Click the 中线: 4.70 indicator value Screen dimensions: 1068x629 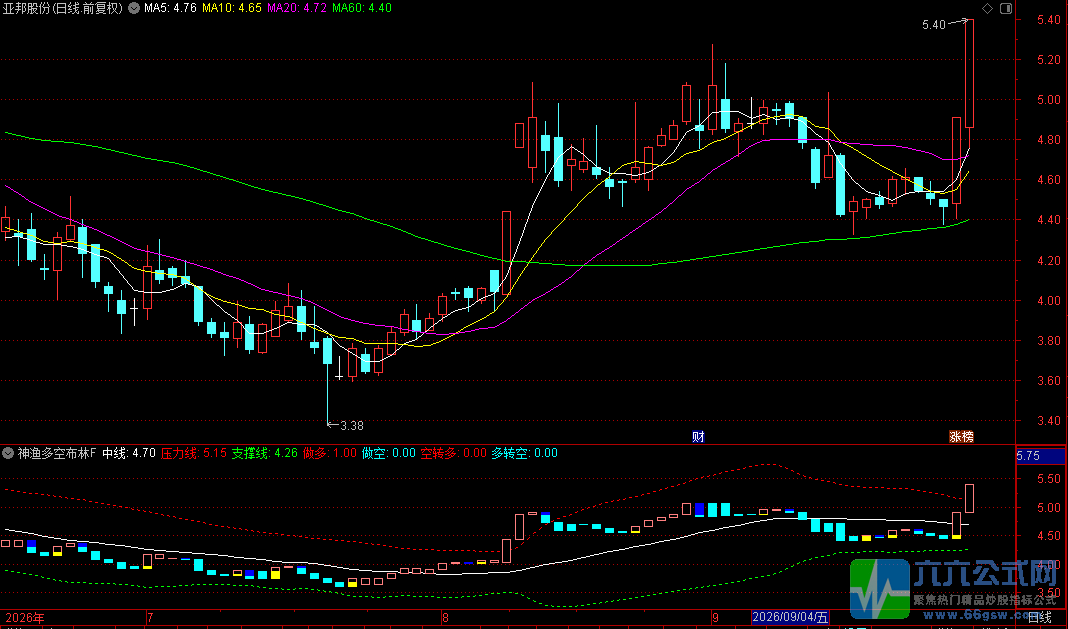129,453
